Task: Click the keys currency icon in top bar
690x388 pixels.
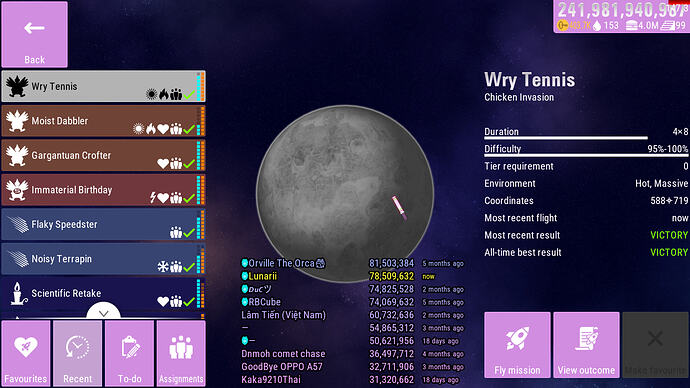Action: pos(563,26)
